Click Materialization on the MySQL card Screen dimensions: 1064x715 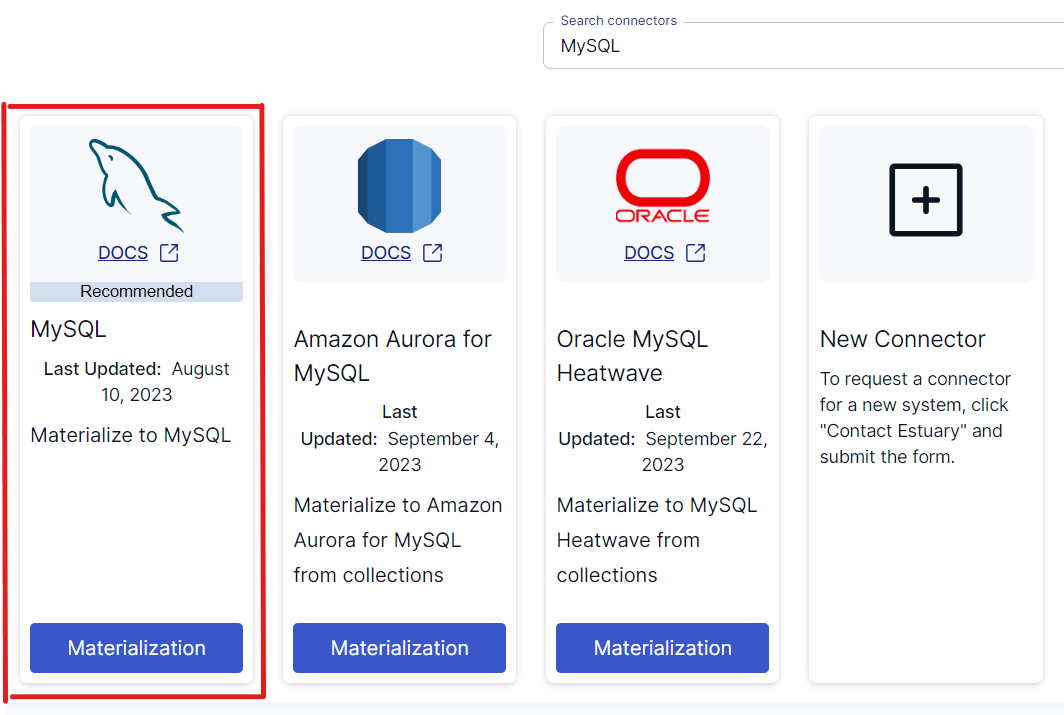coord(136,648)
